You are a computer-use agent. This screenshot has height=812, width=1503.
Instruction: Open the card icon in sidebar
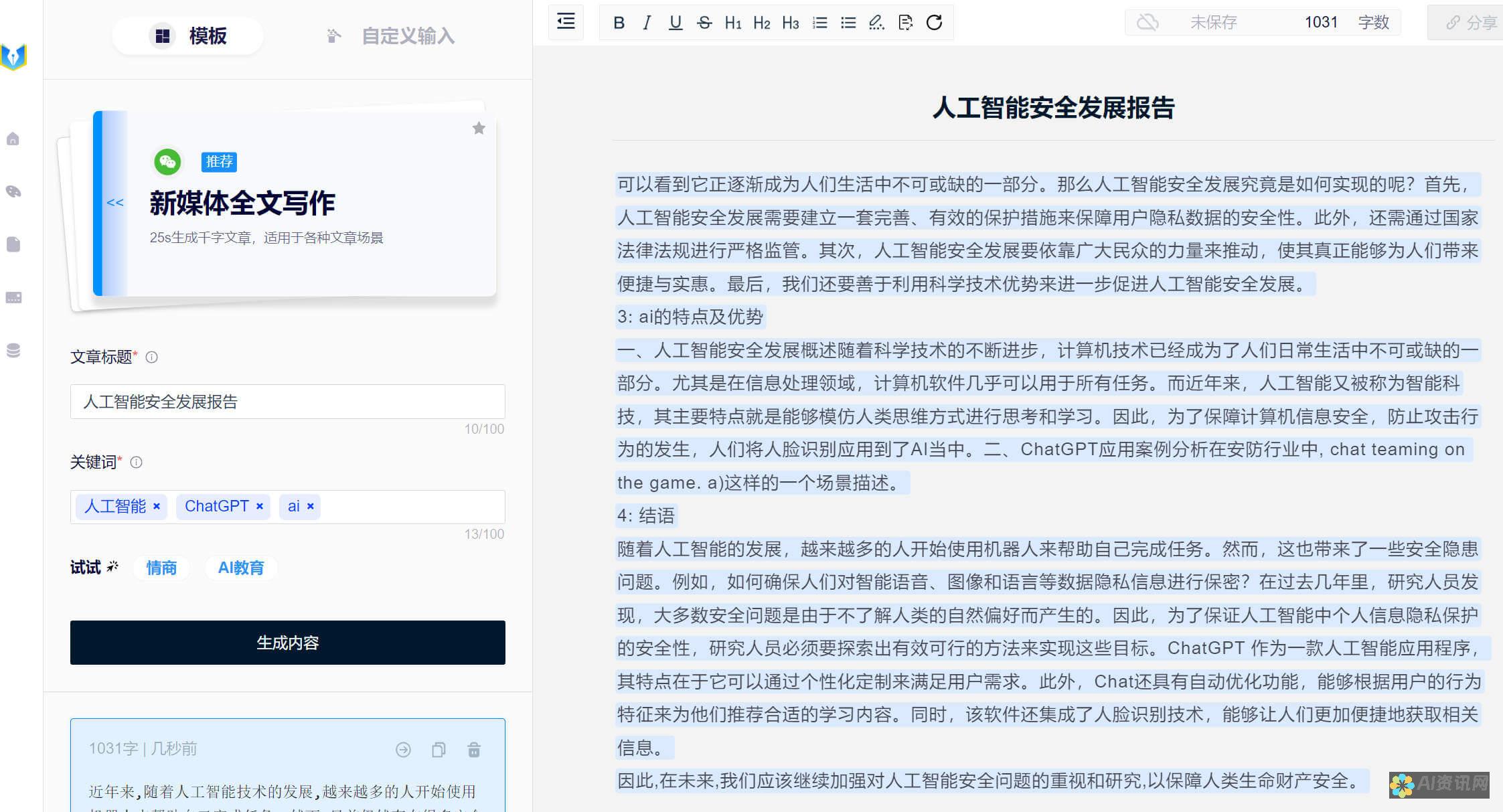click(13, 297)
